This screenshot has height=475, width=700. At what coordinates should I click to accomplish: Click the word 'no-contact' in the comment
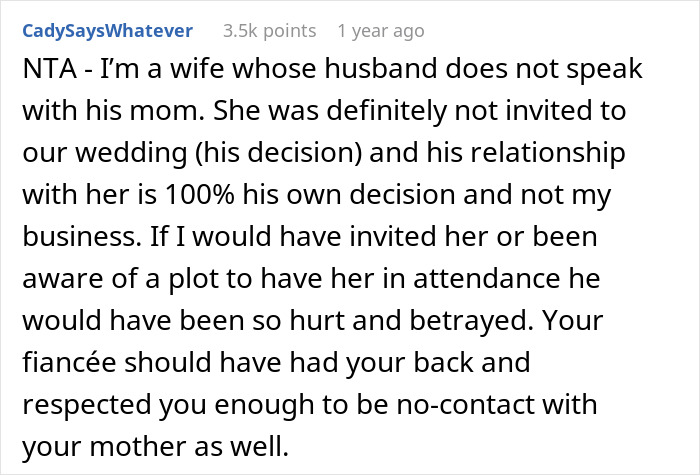pos(465,404)
